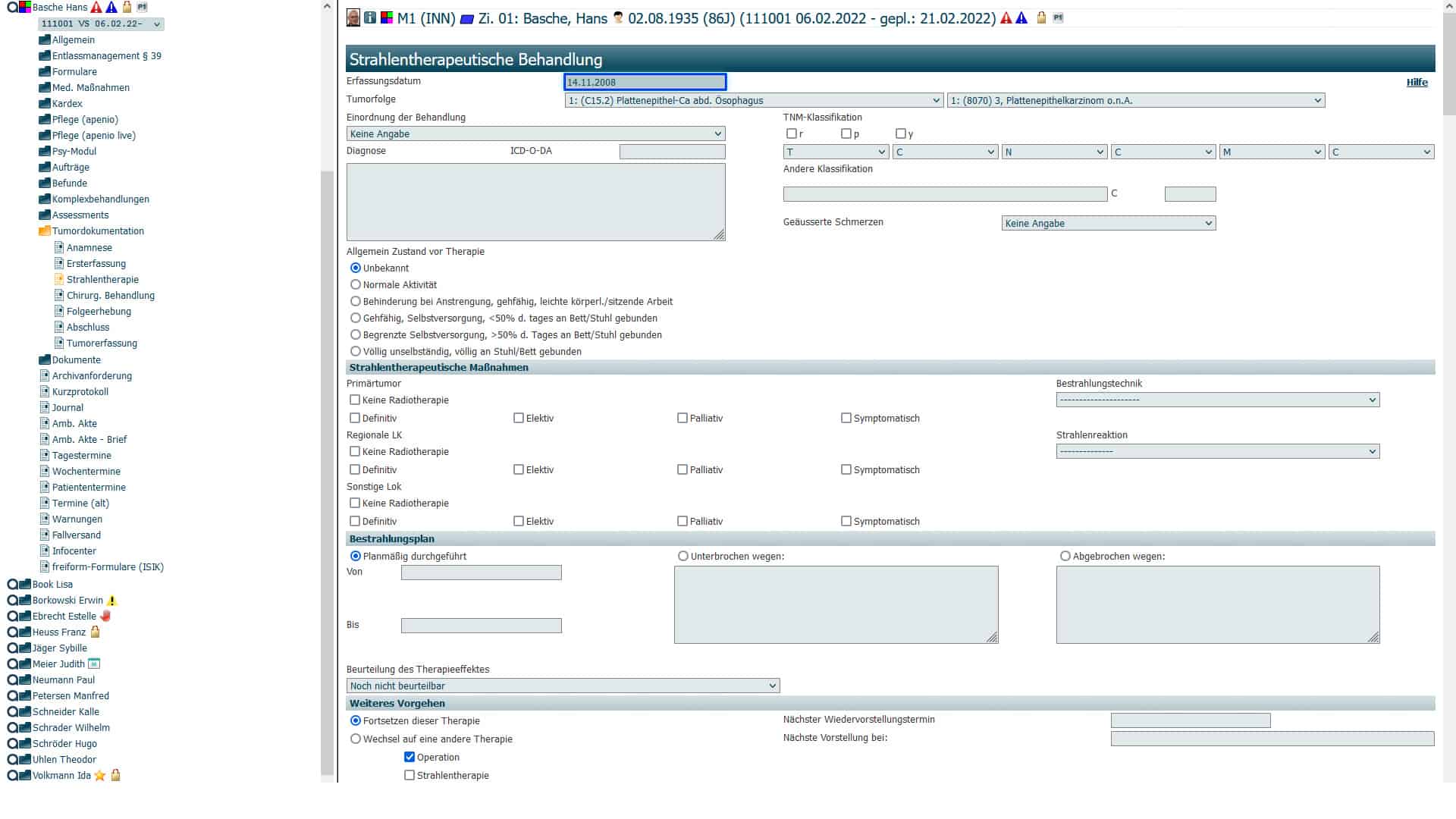Open the Bestrahlungstechnik dropdown
This screenshot has width=1456, height=819.
1217,400
